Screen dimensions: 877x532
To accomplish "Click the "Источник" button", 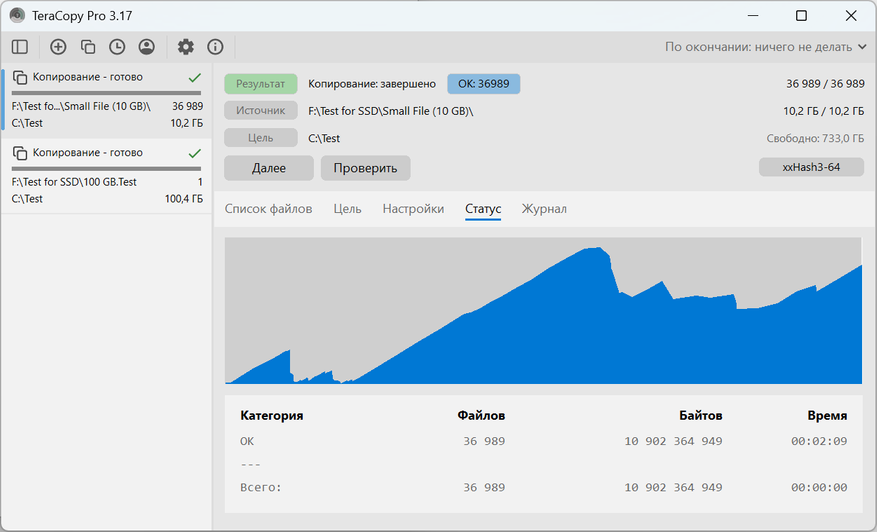I will 261,111.
